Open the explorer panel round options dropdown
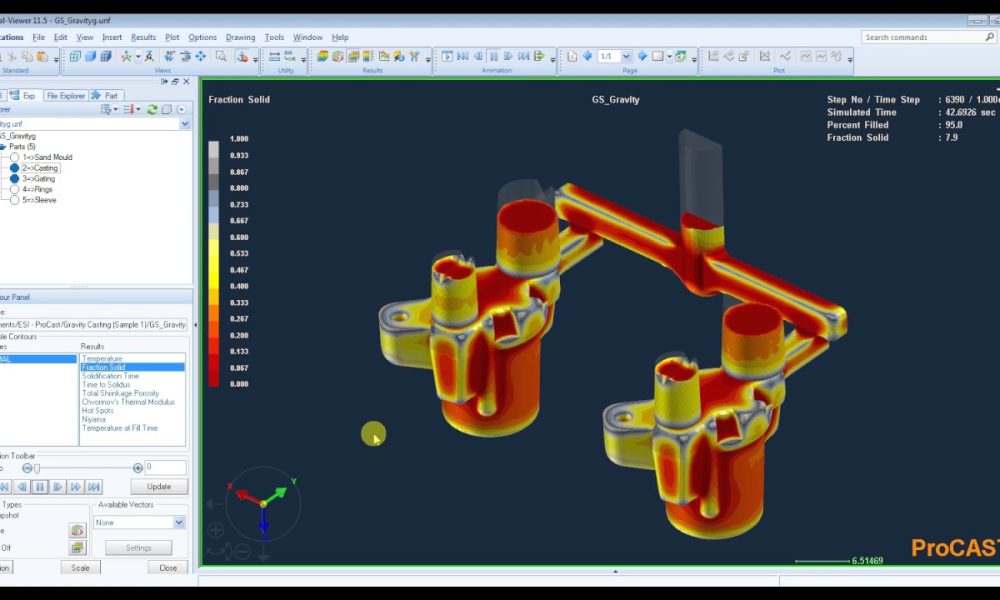This screenshot has height=600, width=1000. tap(181, 110)
